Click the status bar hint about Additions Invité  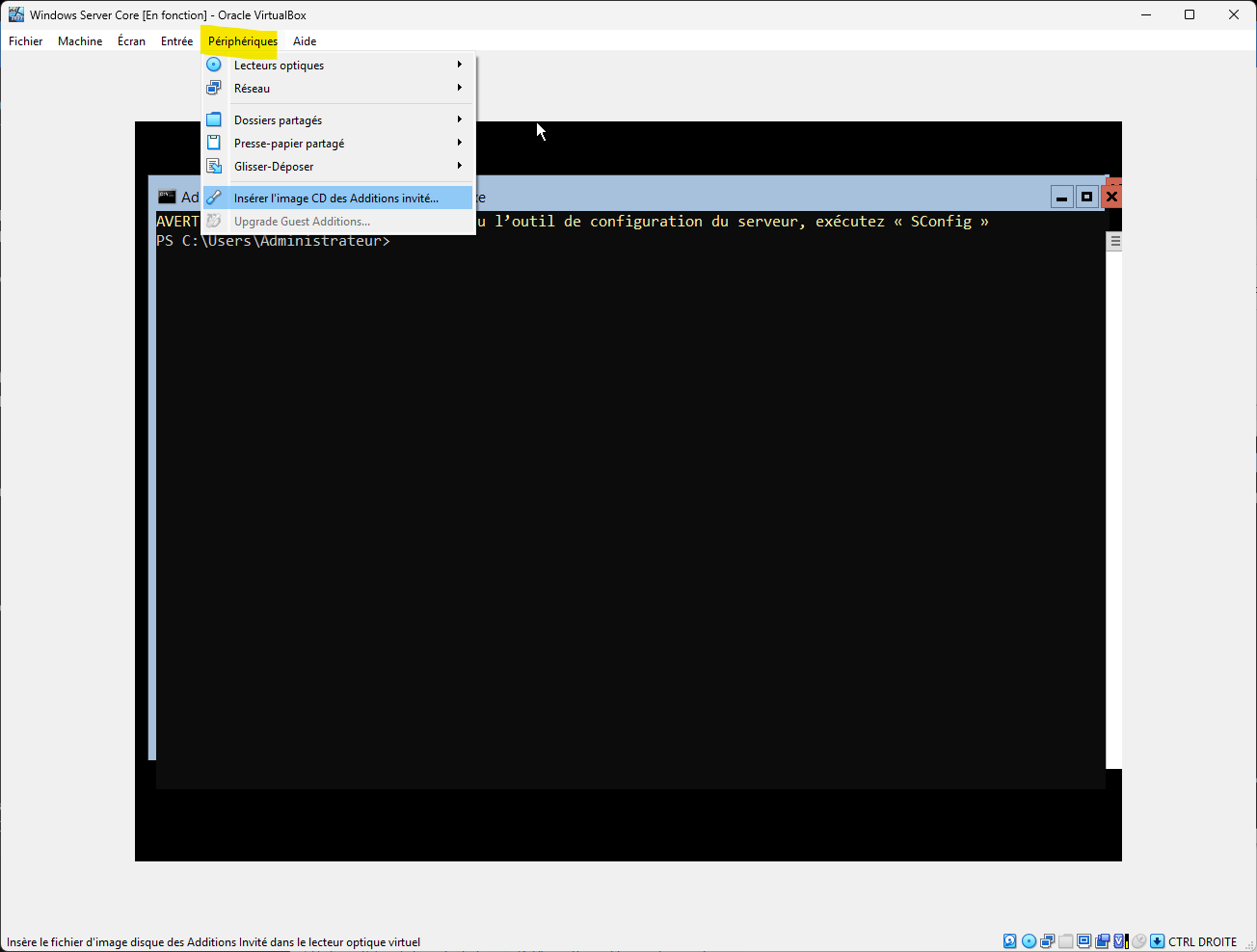(x=213, y=942)
